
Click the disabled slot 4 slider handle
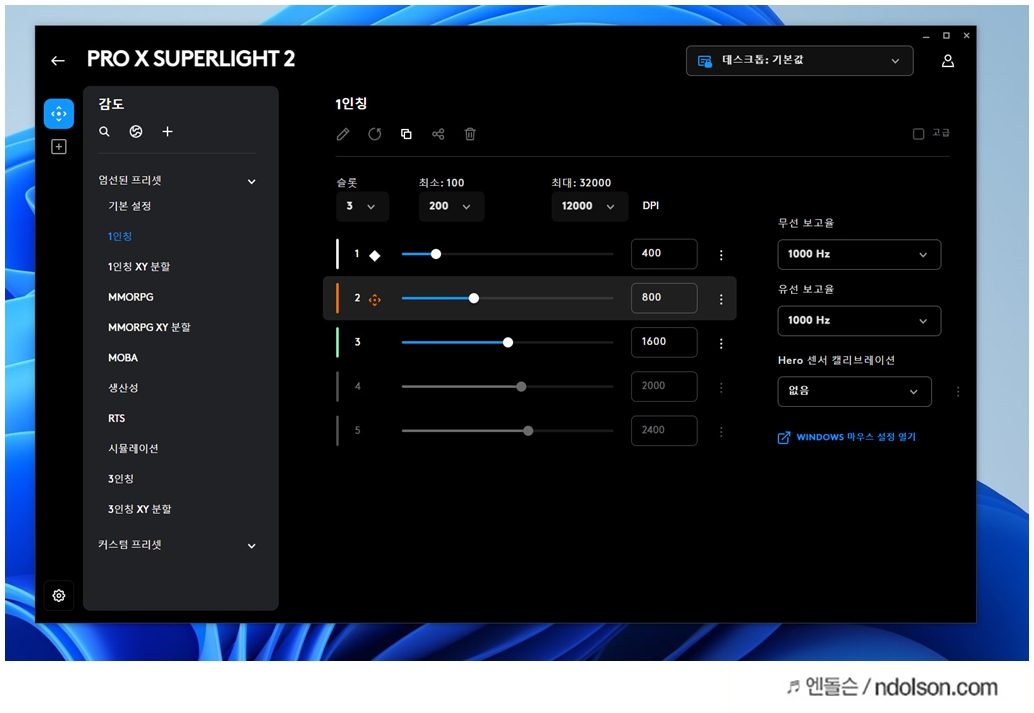pyautogui.click(x=521, y=387)
